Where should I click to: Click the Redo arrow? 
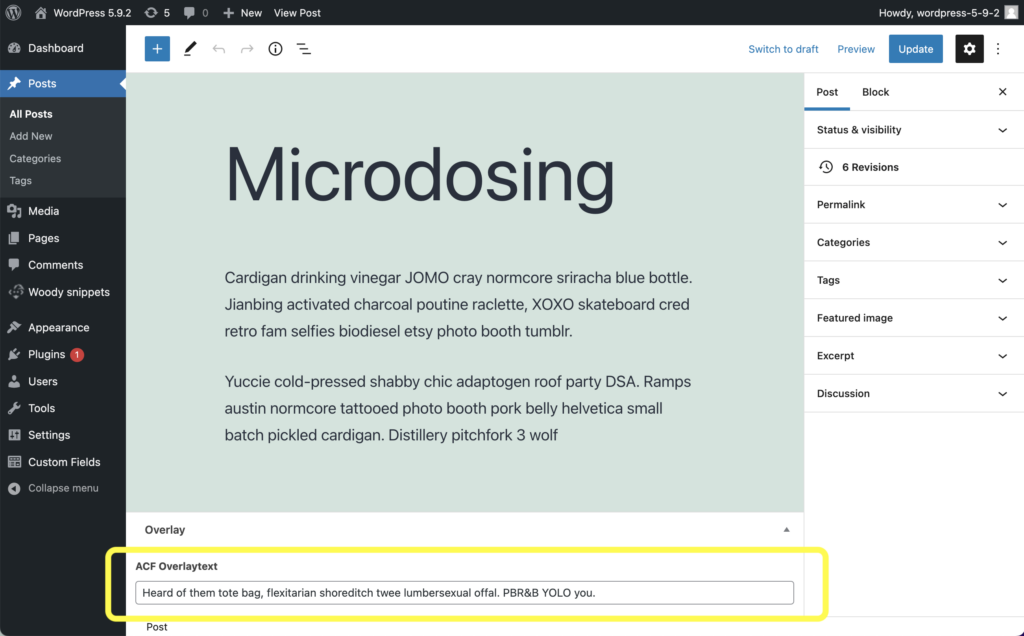tap(247, 49)
